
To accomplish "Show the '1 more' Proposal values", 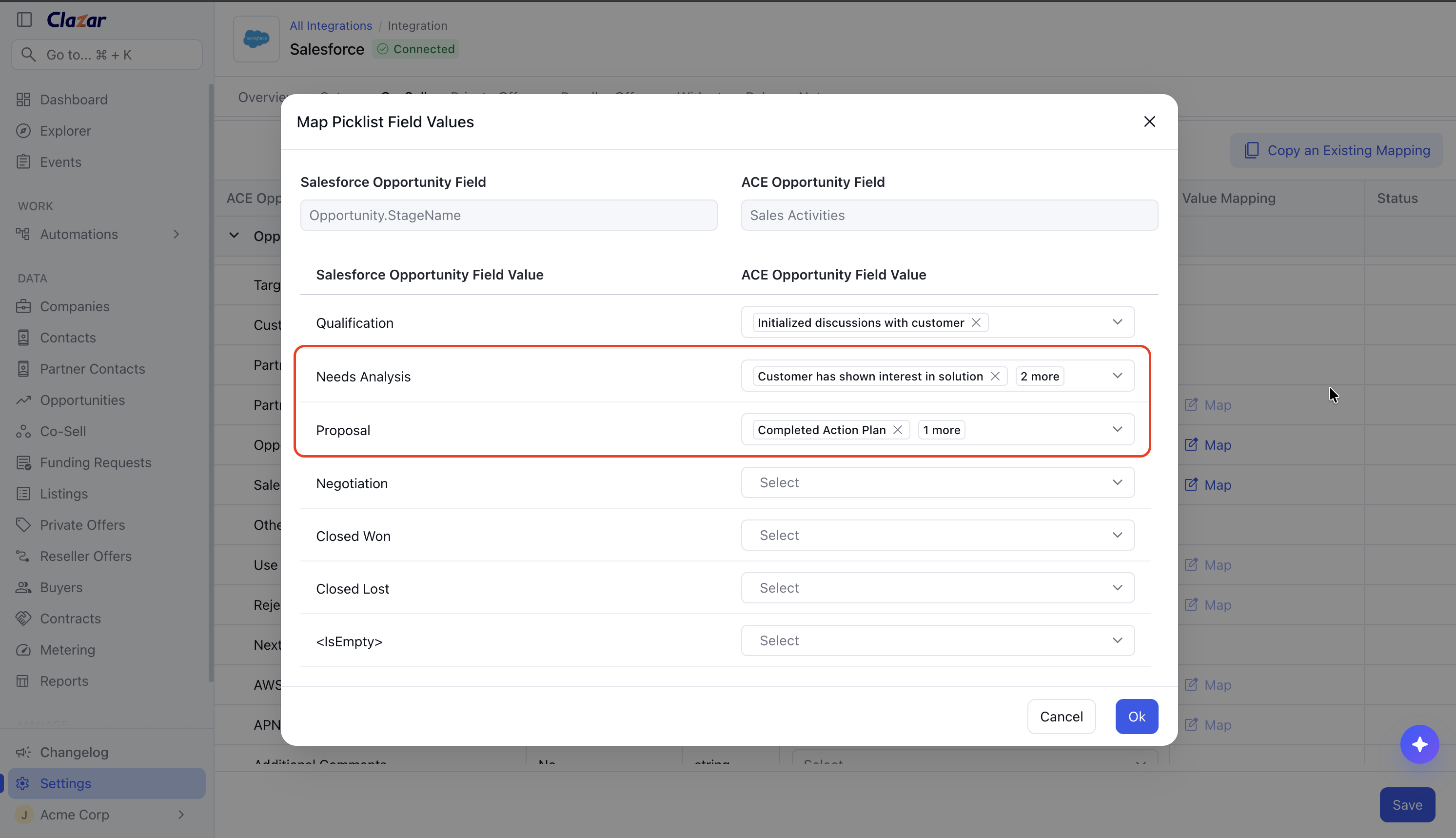I will pos(942,430).
